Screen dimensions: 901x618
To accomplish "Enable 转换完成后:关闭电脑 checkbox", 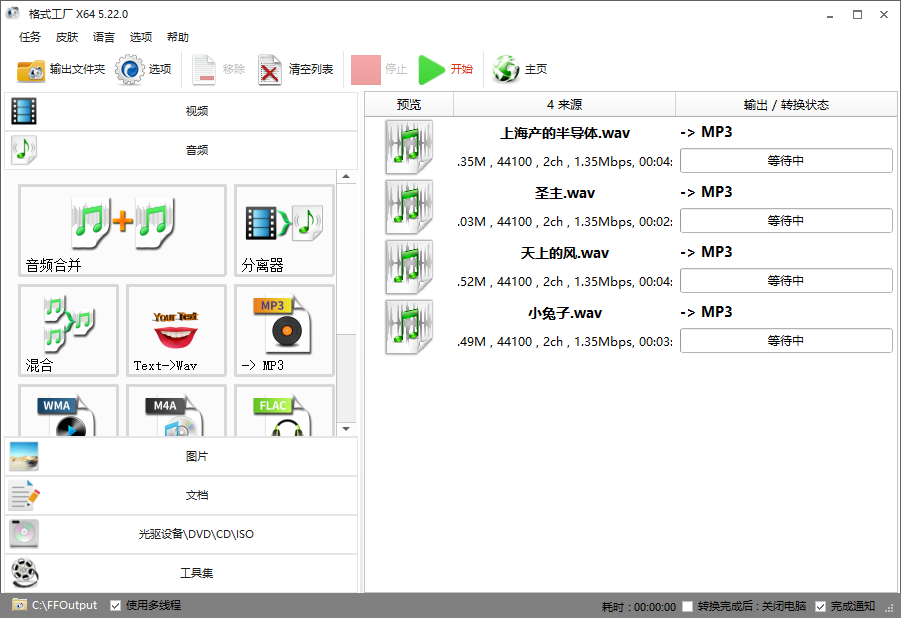I will (x=687, y=606).
